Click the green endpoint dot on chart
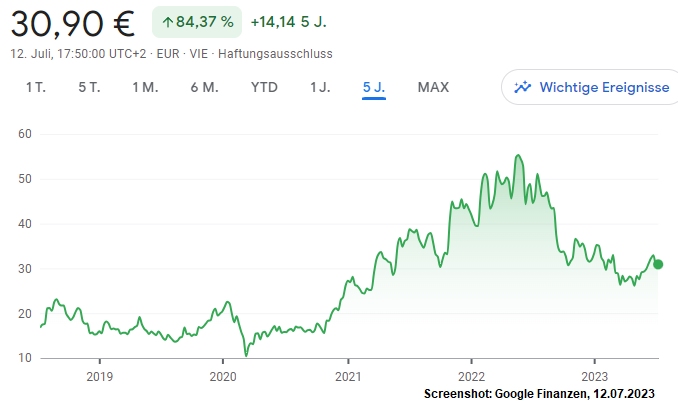Viewport: 678px width, 404px height. coord(658,264)
